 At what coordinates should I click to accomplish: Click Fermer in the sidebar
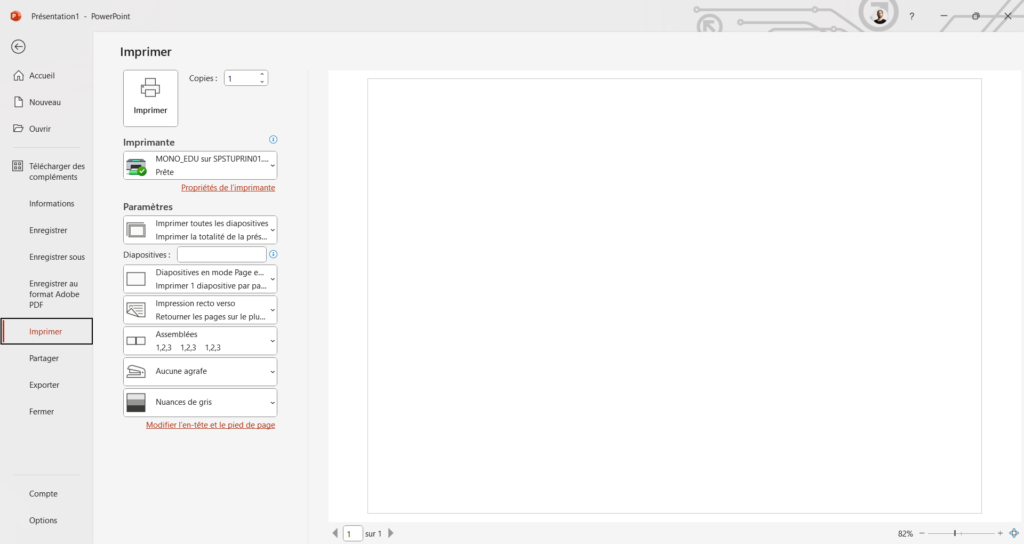[42, 412]
